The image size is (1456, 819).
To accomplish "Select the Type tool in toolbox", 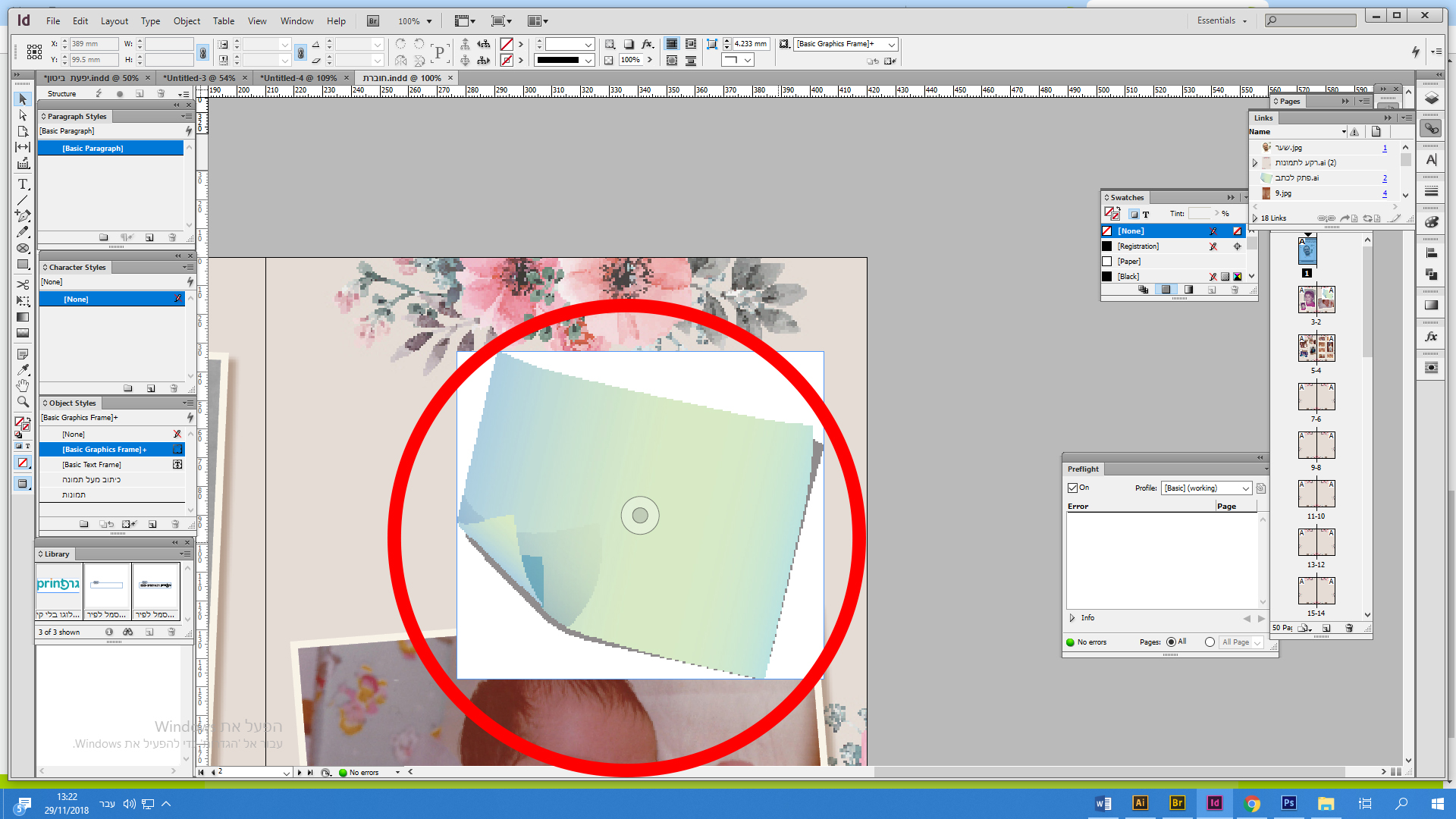I will 23,184.
